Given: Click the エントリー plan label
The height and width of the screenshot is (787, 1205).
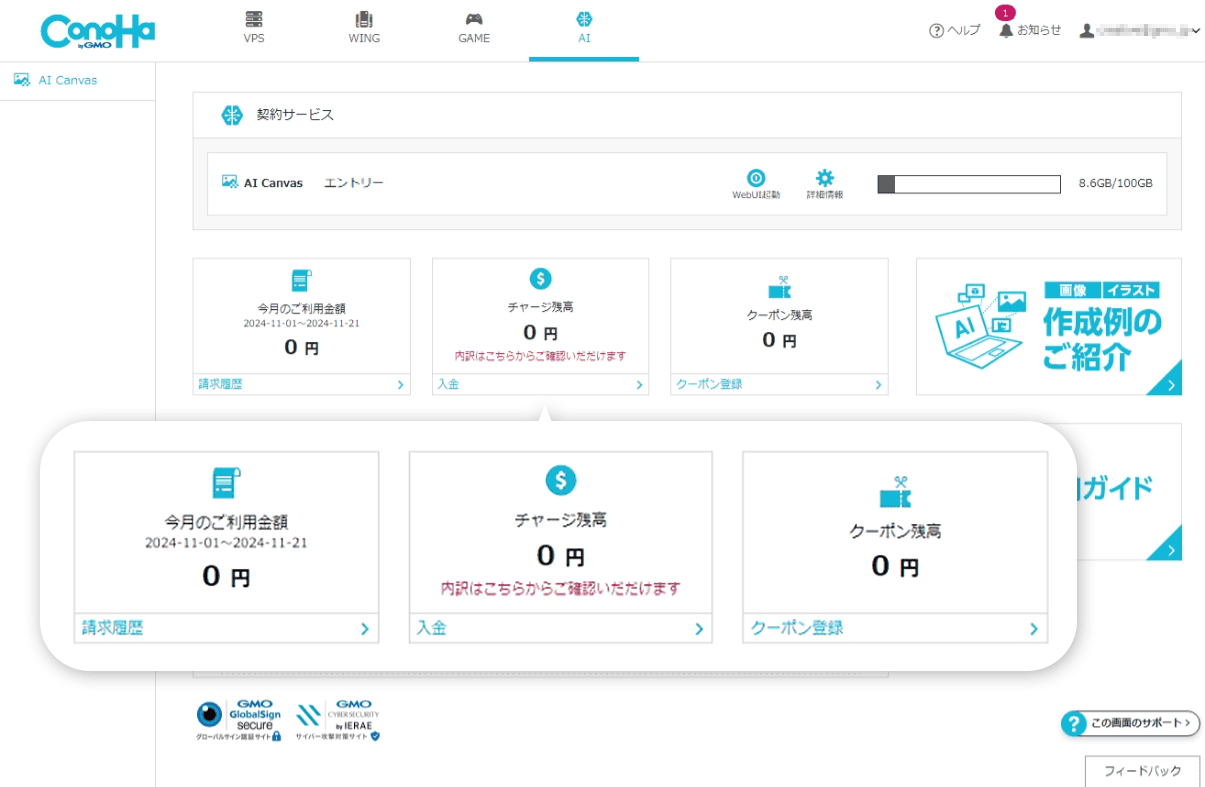Looking at the screenshot, I should [354, 183].
